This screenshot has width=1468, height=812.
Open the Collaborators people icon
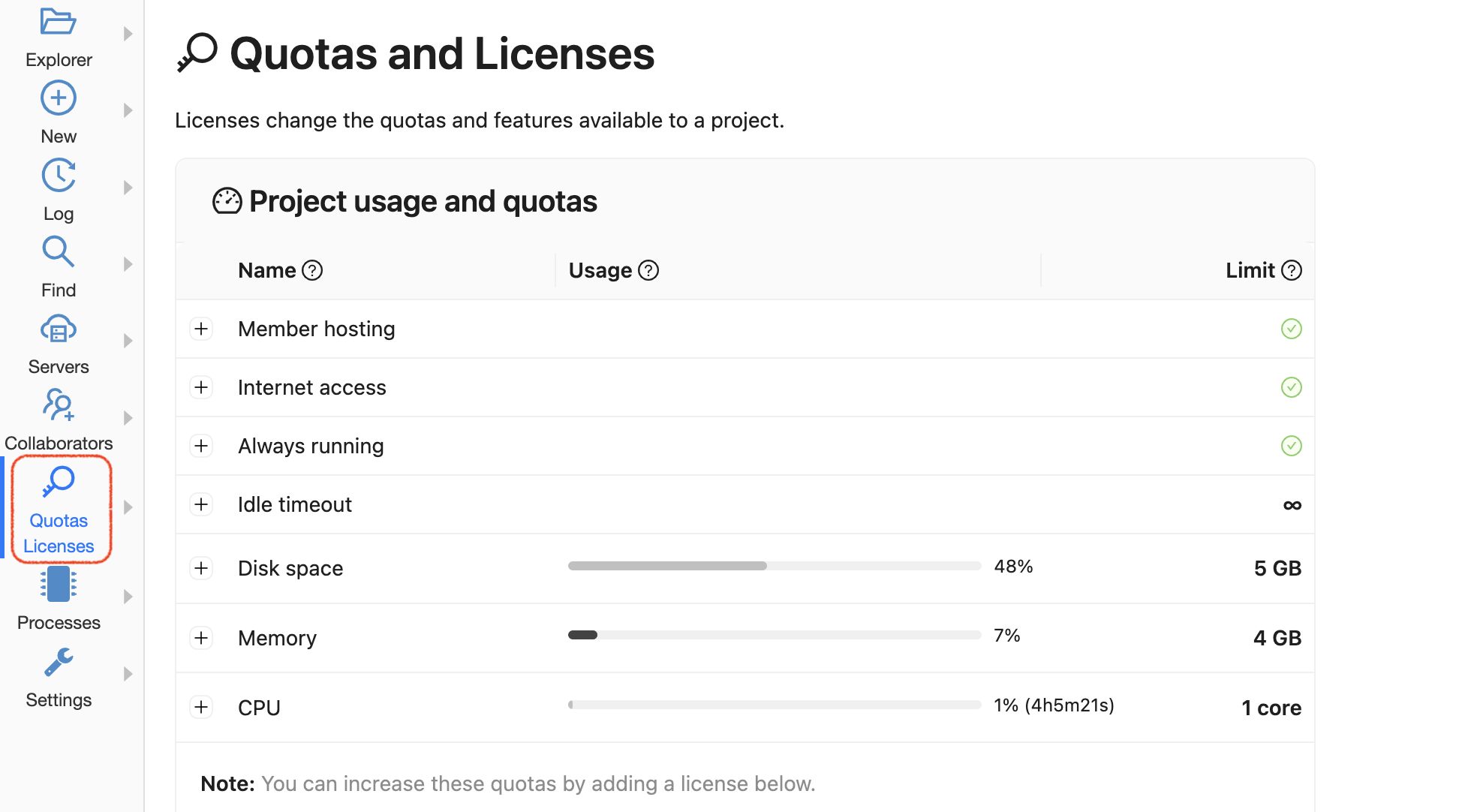[x=58, y=405]
